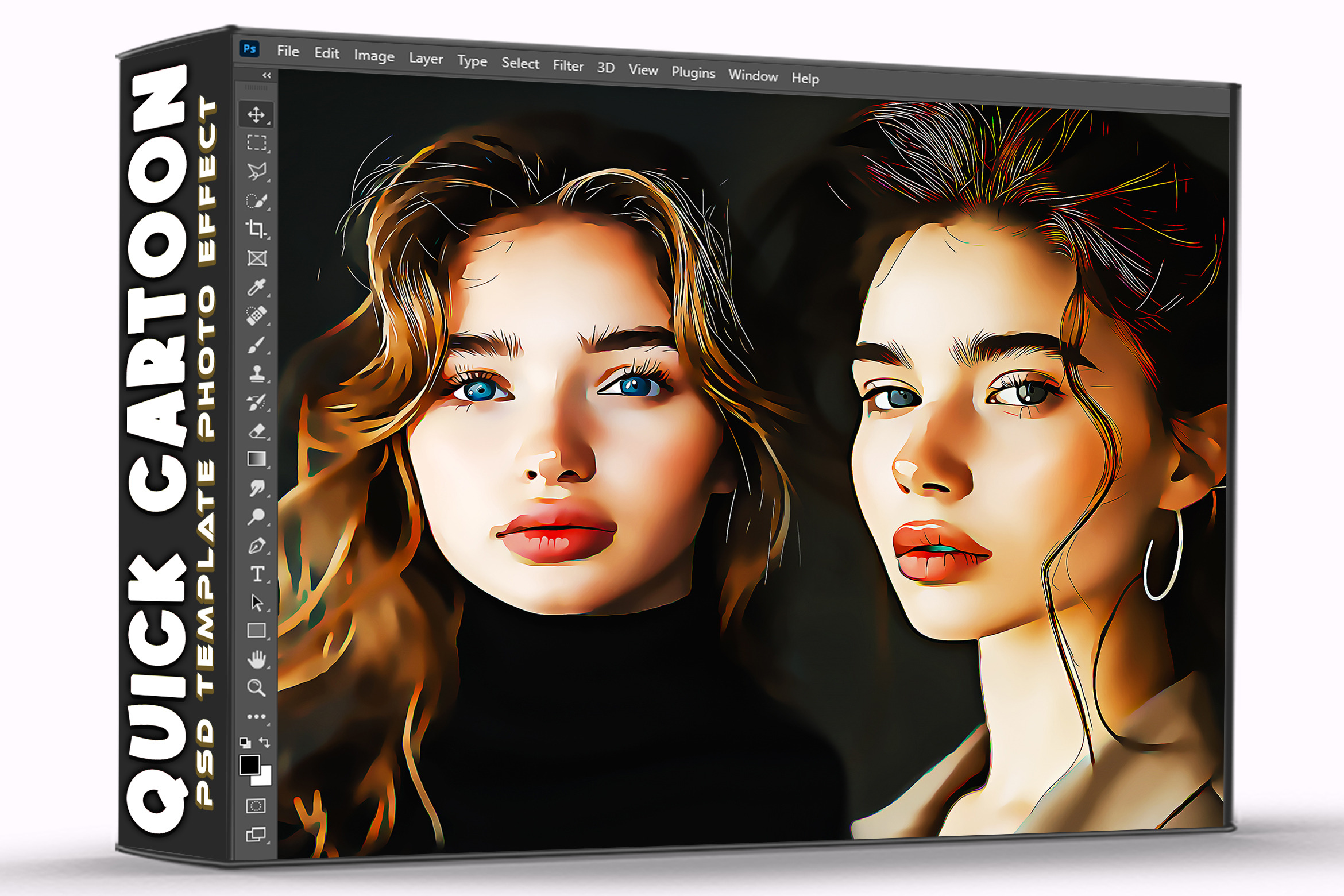Collapse toolbar with double-arrow chevron
This screenshot has height=896, width=1344.
click(x=267, y=75)
